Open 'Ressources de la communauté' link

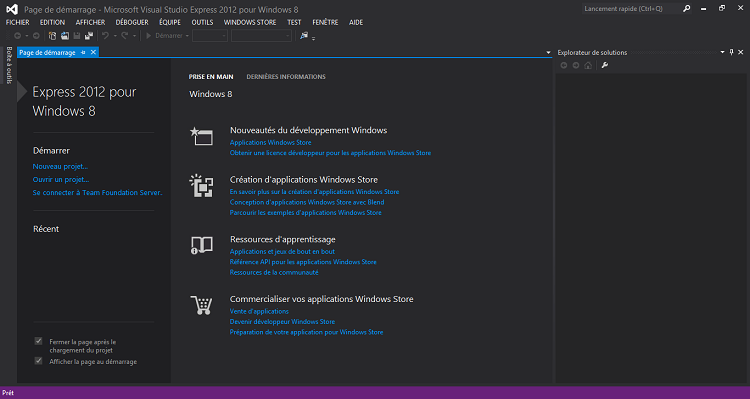(x=274, y=273)
